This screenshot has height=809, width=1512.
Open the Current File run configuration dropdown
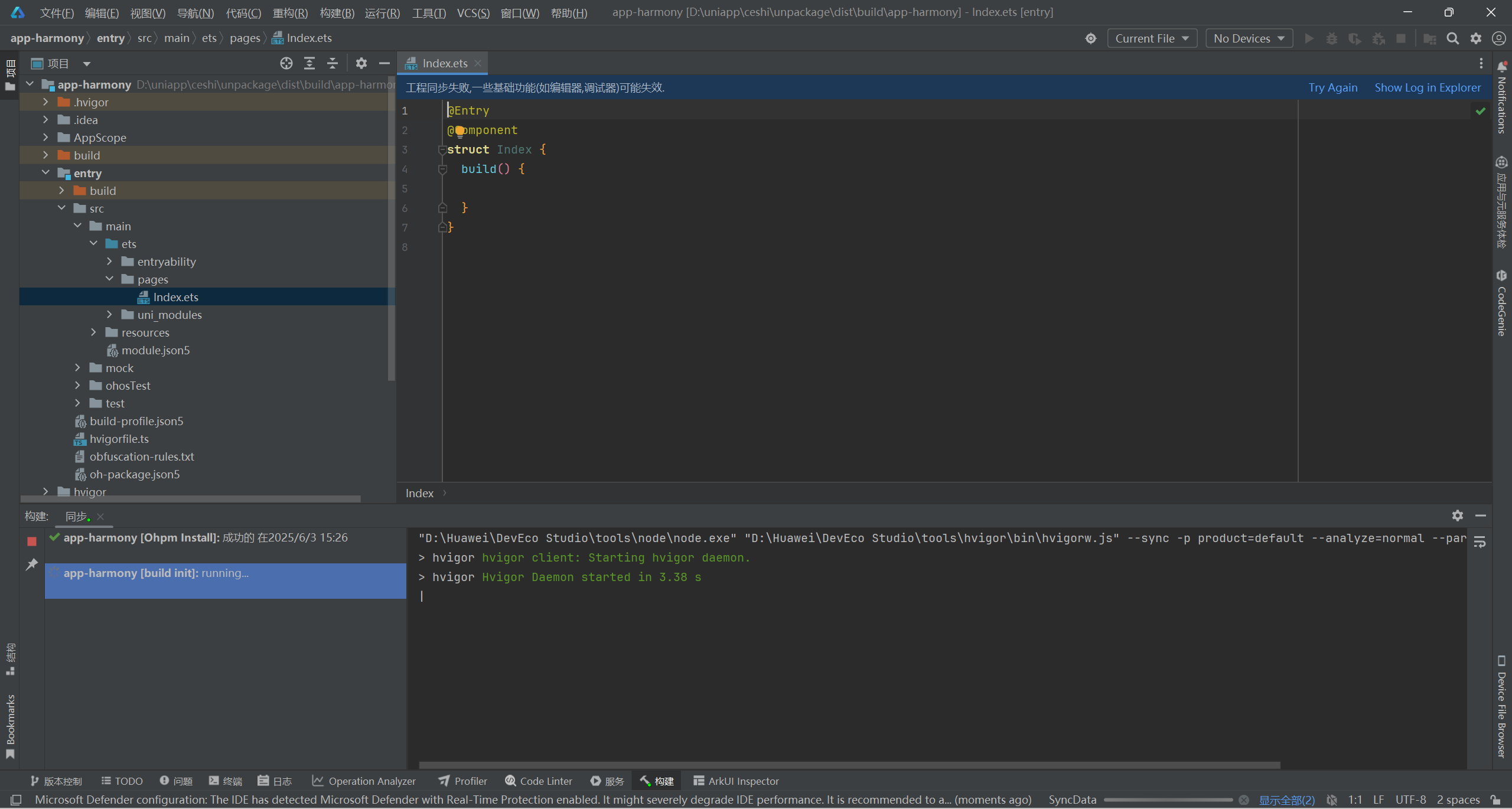[1152, 38]
